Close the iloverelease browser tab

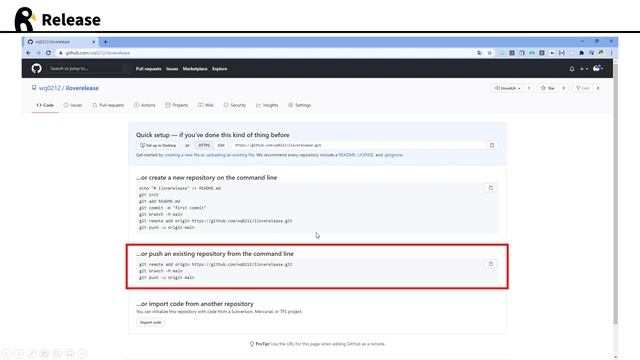[x=93, y=42]
